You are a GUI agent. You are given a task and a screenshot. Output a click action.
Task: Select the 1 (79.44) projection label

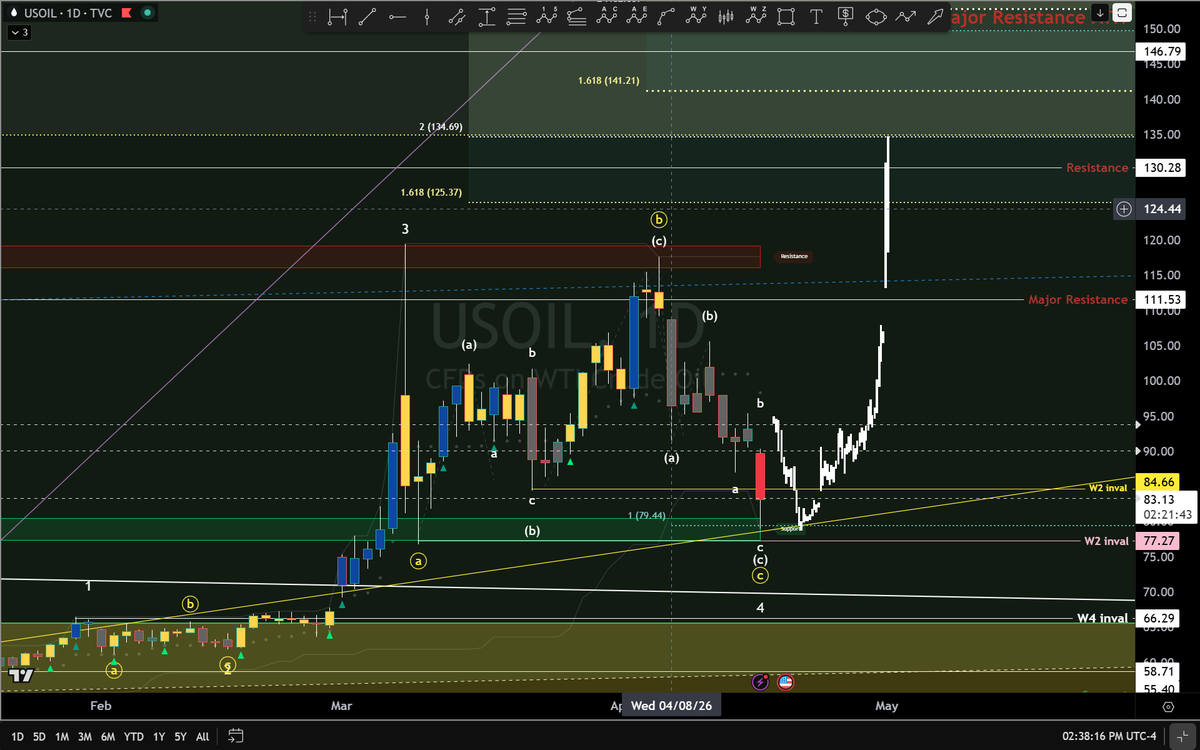click(649, 515)
